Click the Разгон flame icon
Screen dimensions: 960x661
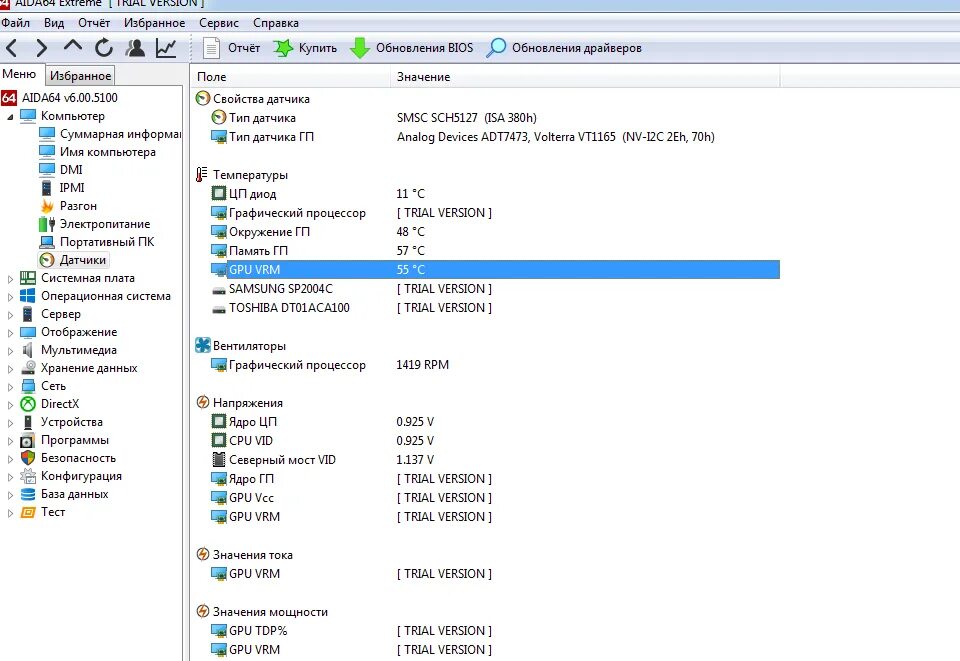[47, 206]
